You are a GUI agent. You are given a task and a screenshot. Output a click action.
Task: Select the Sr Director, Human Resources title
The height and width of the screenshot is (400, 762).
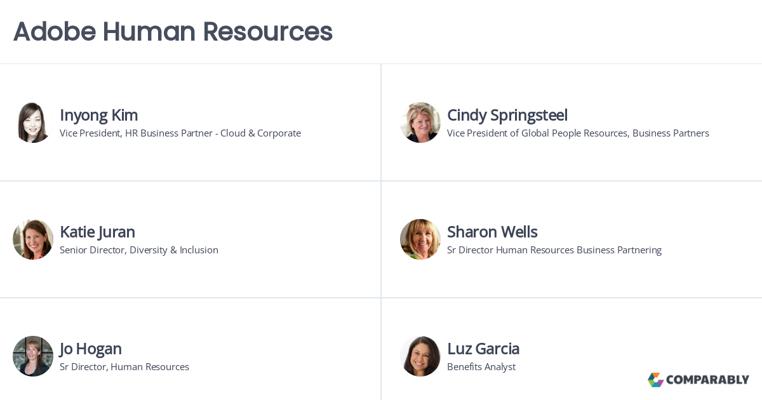[x=124, y=367]
